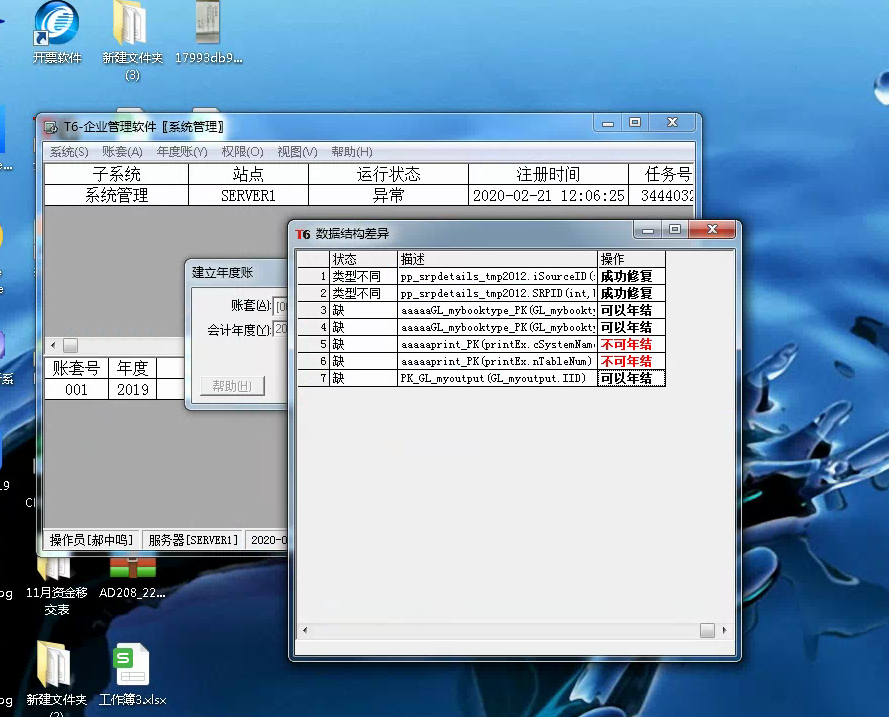This screenshot has height=717, width=889.
Task: Click the scroll thumb in system management pane
Action: tap(70, 345)
